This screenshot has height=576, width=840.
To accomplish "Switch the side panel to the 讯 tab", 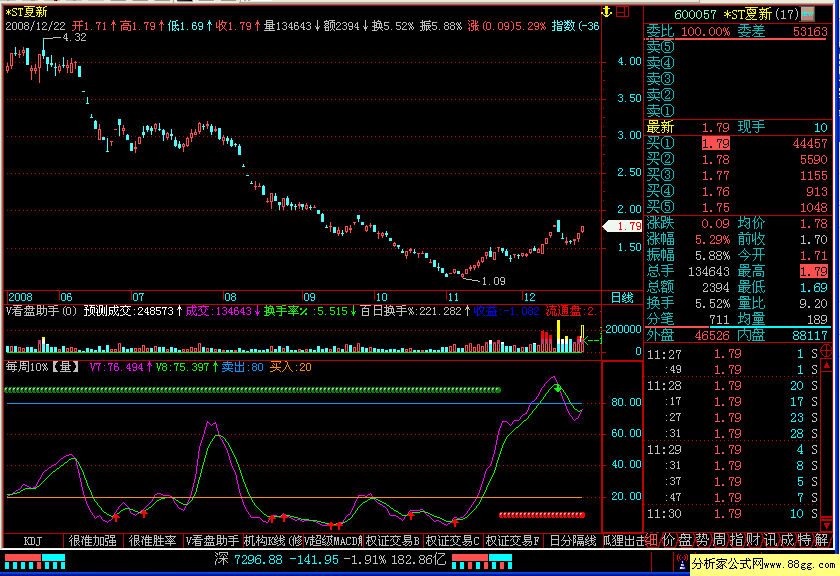I will (770, 540).
